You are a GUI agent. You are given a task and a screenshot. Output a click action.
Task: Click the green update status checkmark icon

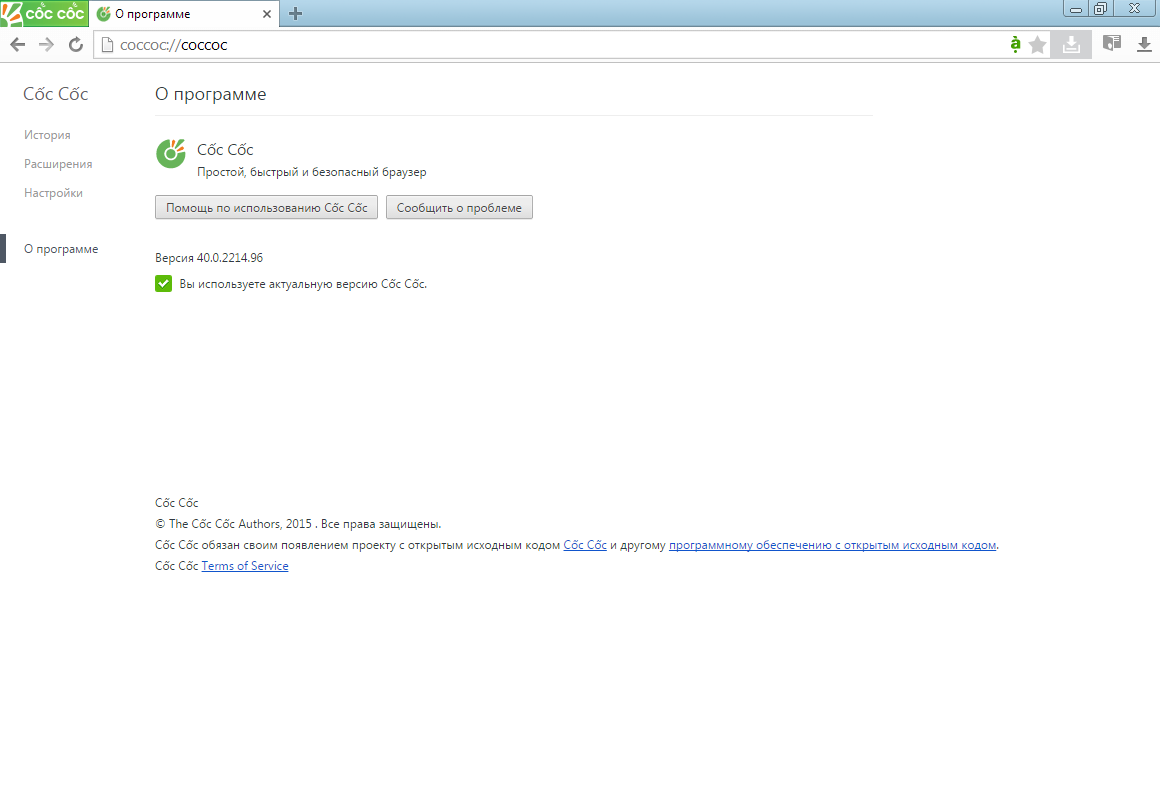click(163, 283)
